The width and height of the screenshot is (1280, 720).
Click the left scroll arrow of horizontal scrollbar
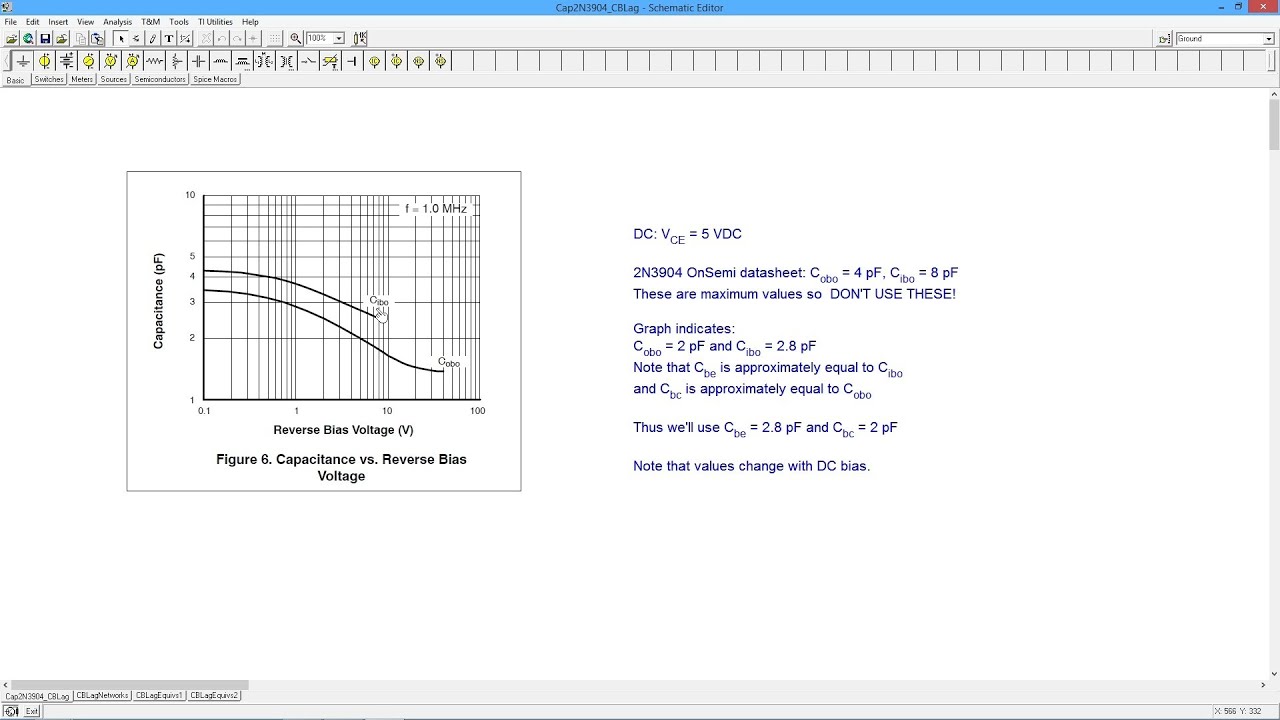point(5,685)
